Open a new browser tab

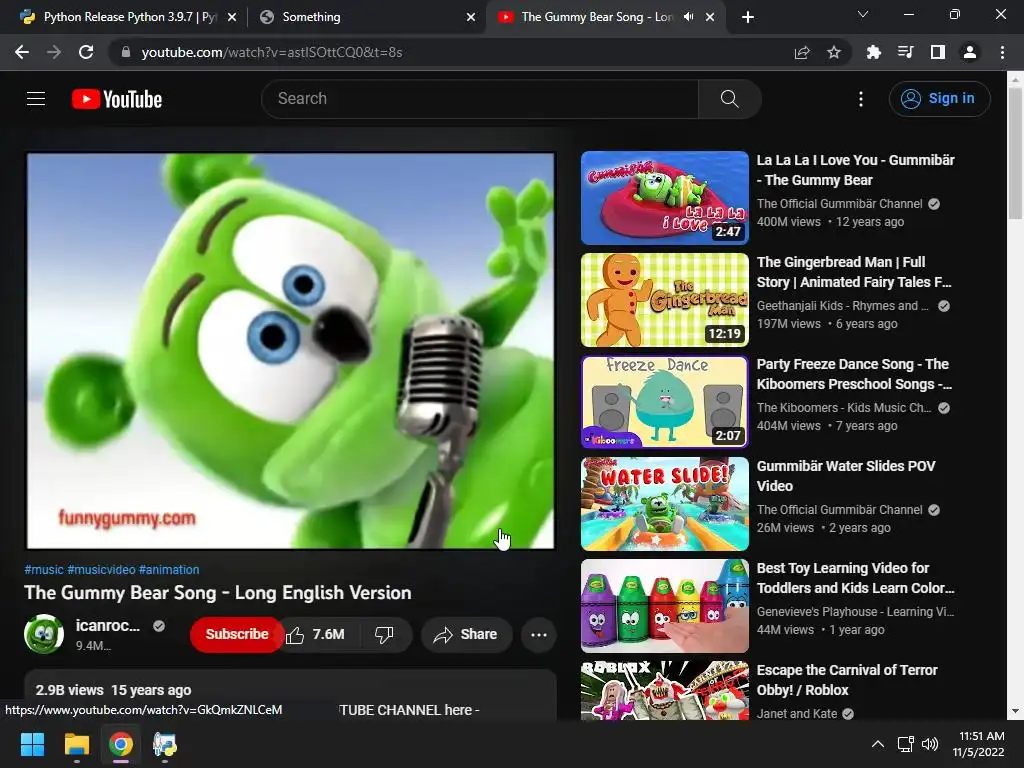(748, 17)
